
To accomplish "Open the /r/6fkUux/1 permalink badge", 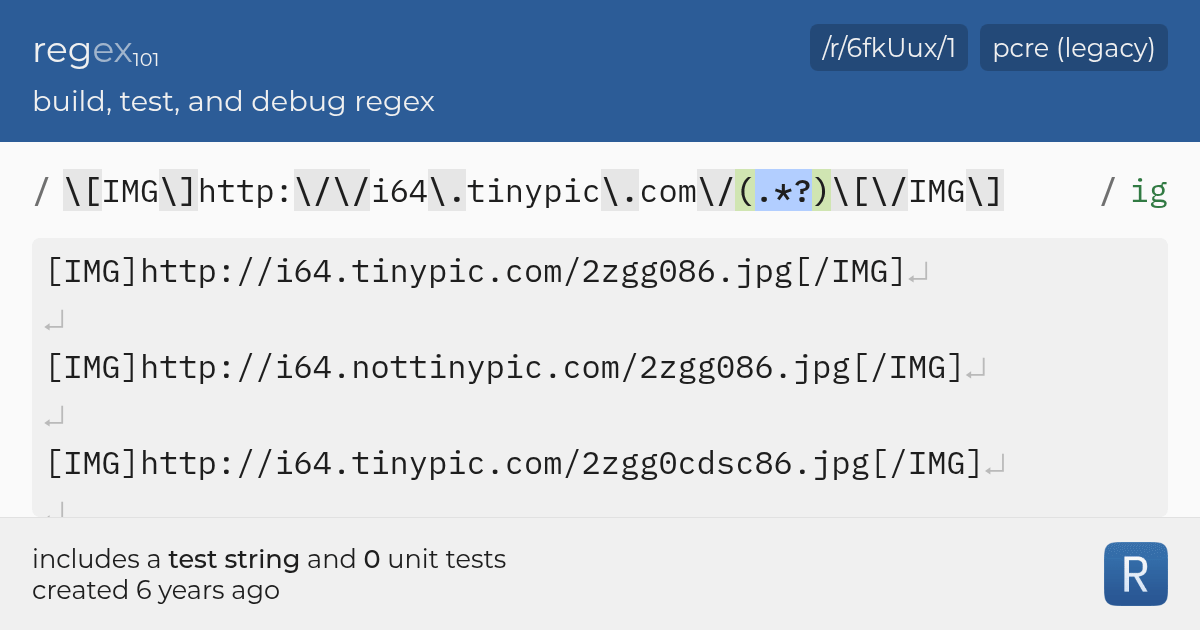I will tap(888, 47).
